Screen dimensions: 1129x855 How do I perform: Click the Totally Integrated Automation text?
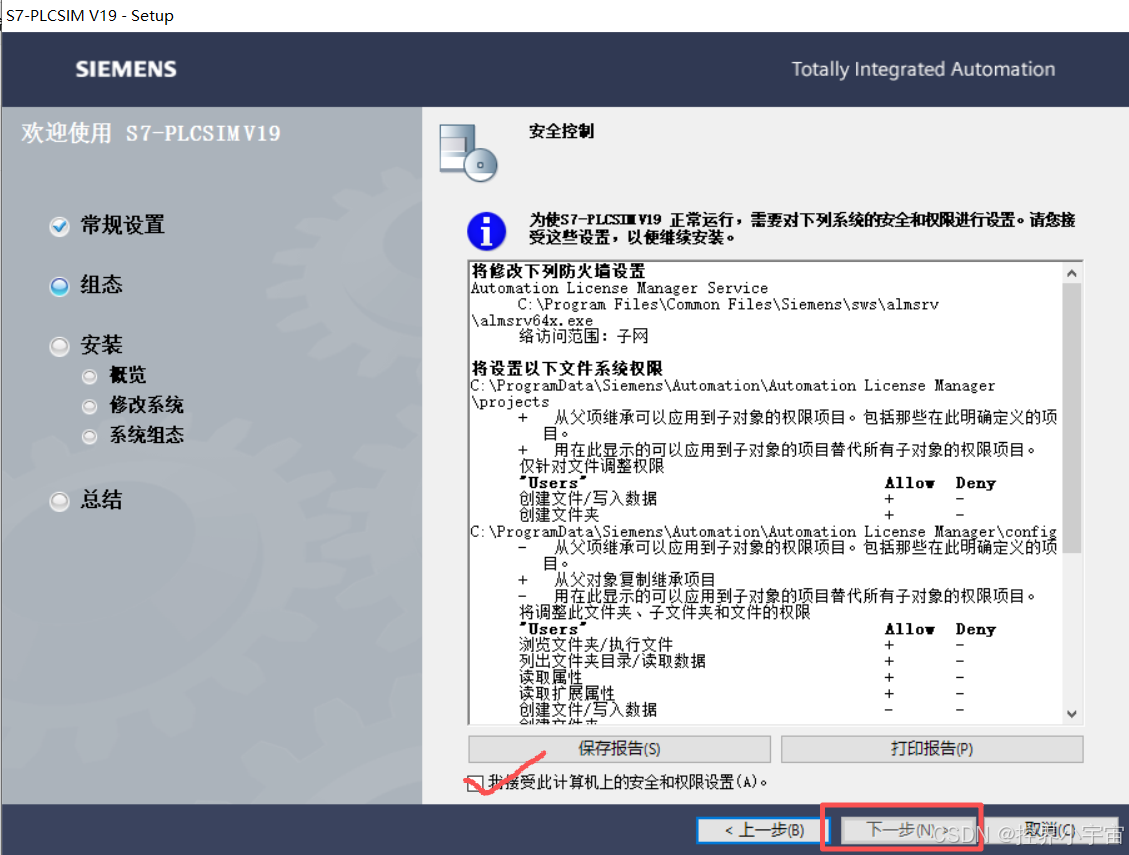pyautogui.click(x=923, y=69)
